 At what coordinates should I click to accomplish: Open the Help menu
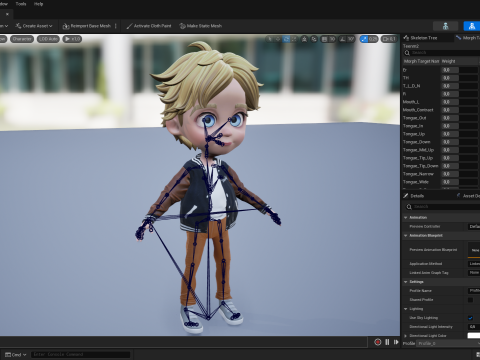39,4
